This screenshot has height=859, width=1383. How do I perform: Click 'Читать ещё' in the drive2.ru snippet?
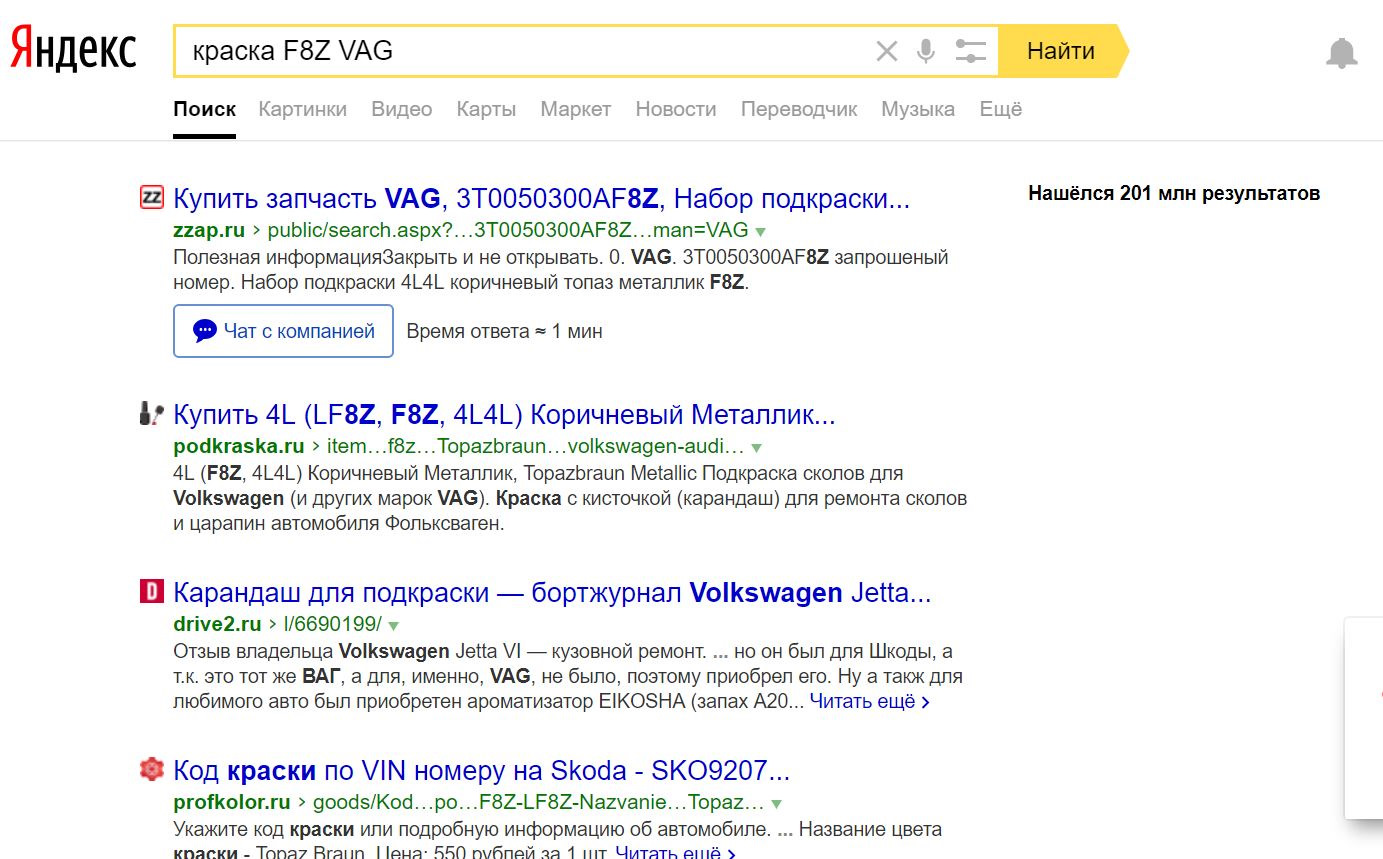pos(870,701)
